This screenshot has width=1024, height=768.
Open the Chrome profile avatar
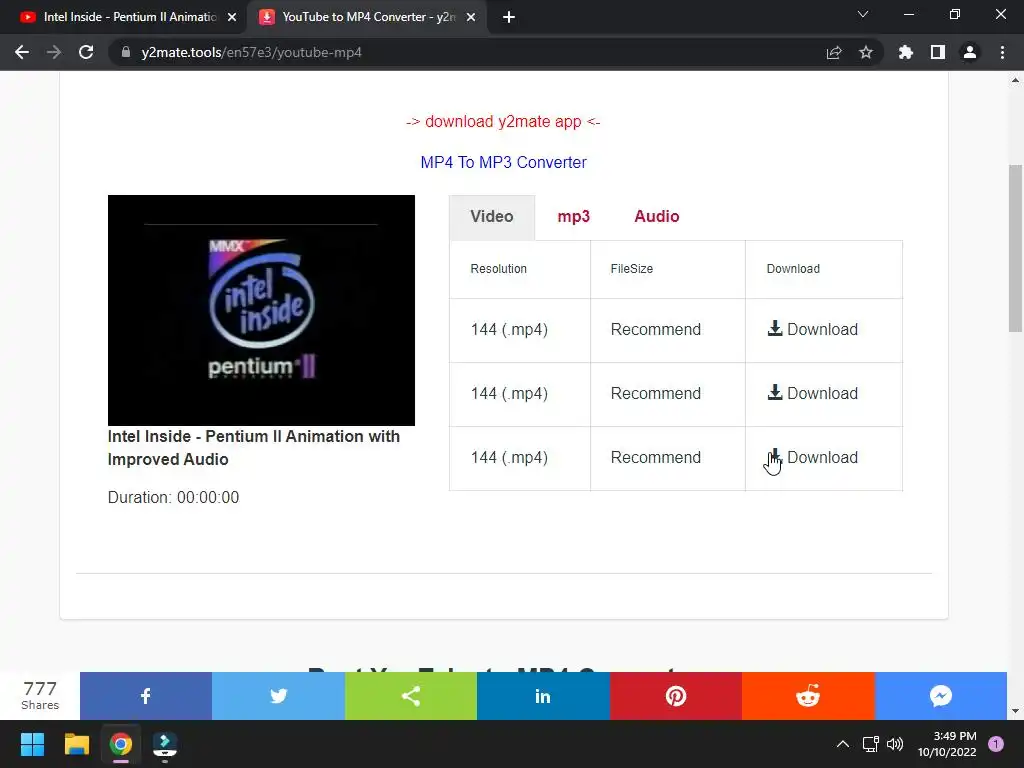click(x=970, y=52)
